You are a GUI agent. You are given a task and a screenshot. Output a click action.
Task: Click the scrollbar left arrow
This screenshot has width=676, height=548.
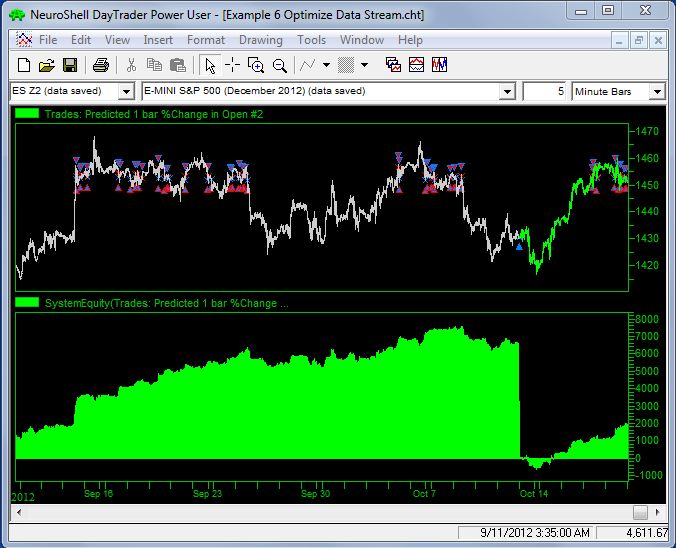19,513
